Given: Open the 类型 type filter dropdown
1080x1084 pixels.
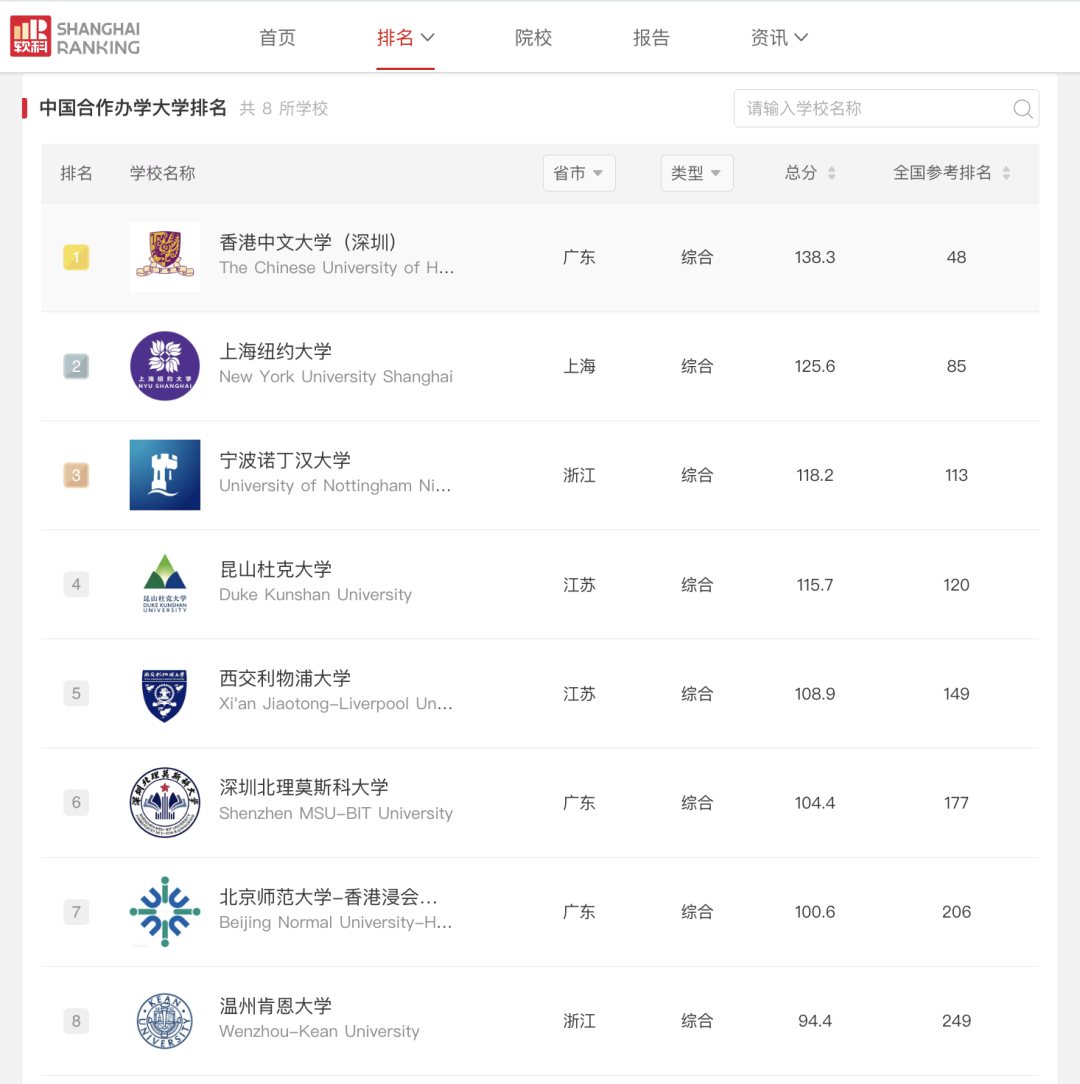Looking at the screenshot, I should (x=697, y=173).
